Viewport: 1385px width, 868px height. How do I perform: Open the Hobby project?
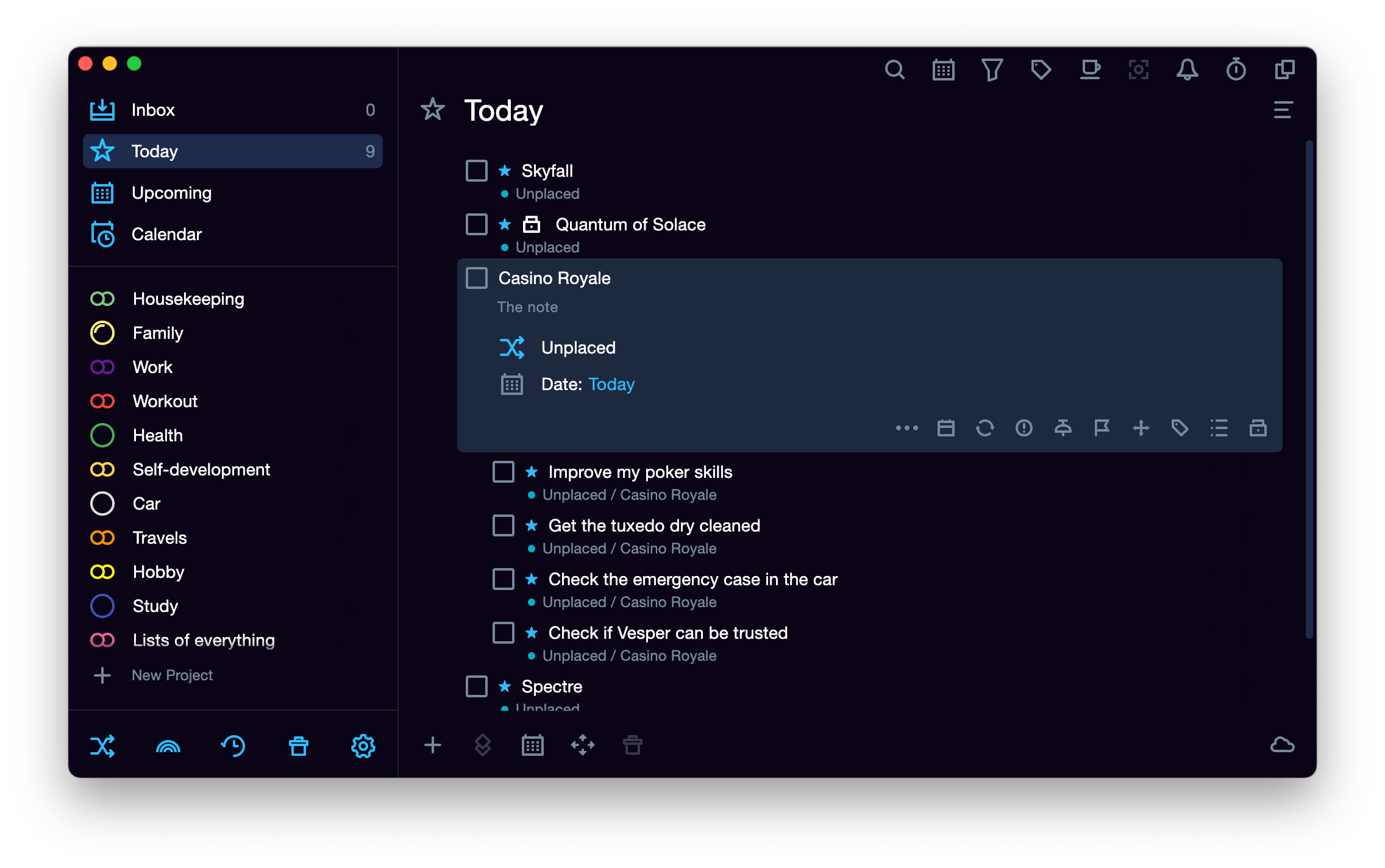pyautogui.click(x=233, y=572)
